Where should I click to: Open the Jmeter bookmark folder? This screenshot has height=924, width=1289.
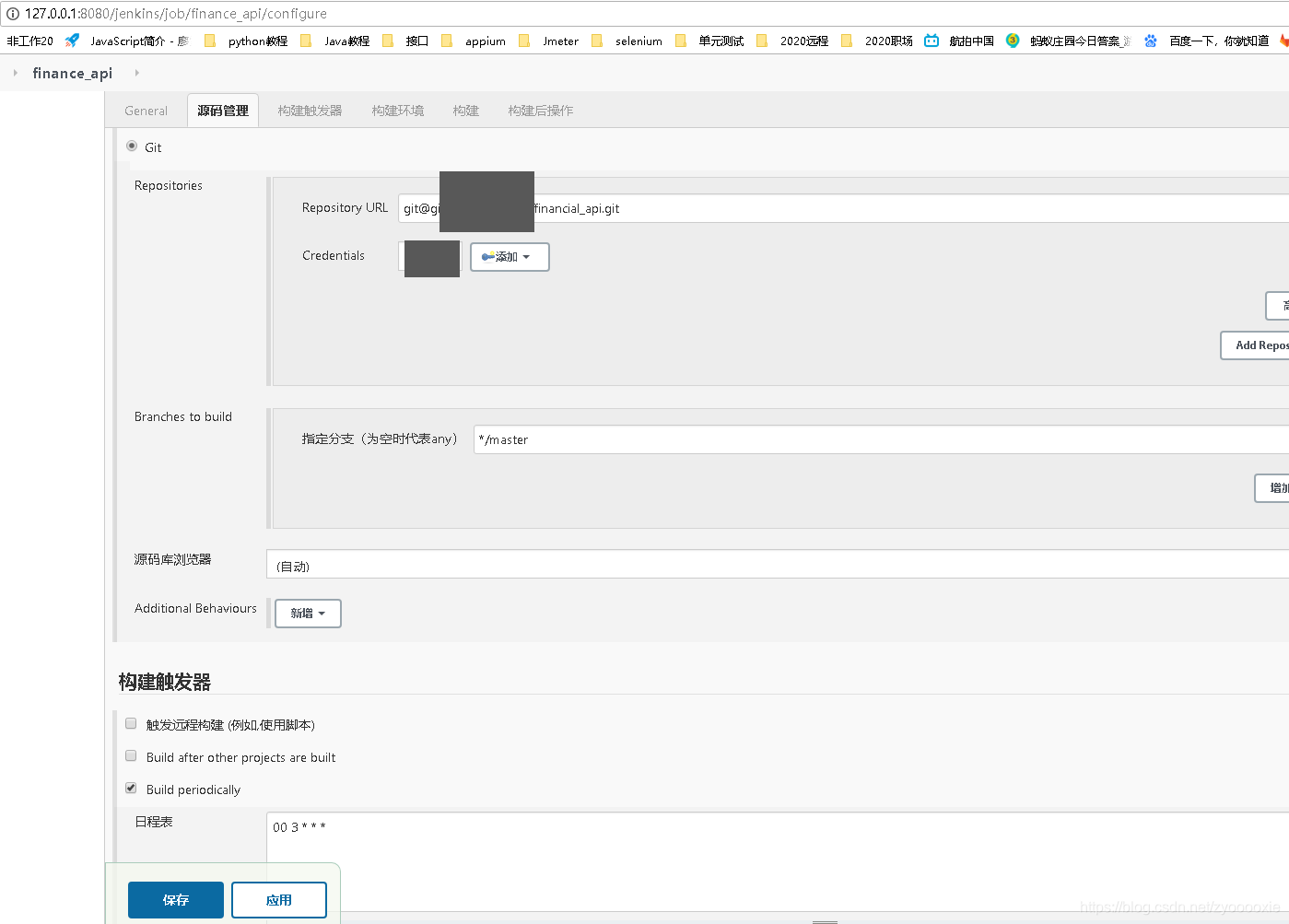[x=549, y=41]
